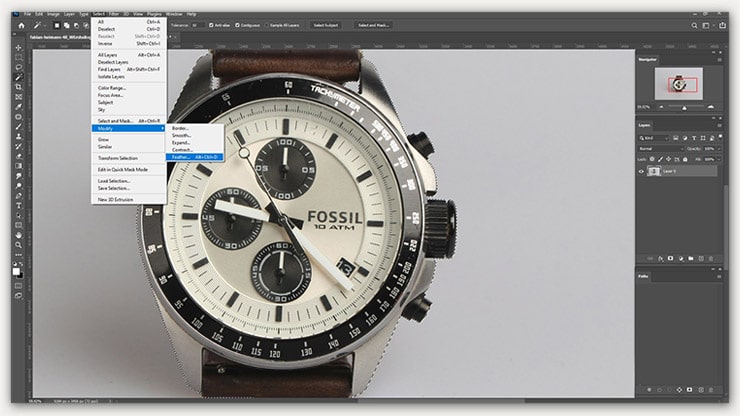
Task: Click the Navigator zoom slider
Action: click(684, 106)
